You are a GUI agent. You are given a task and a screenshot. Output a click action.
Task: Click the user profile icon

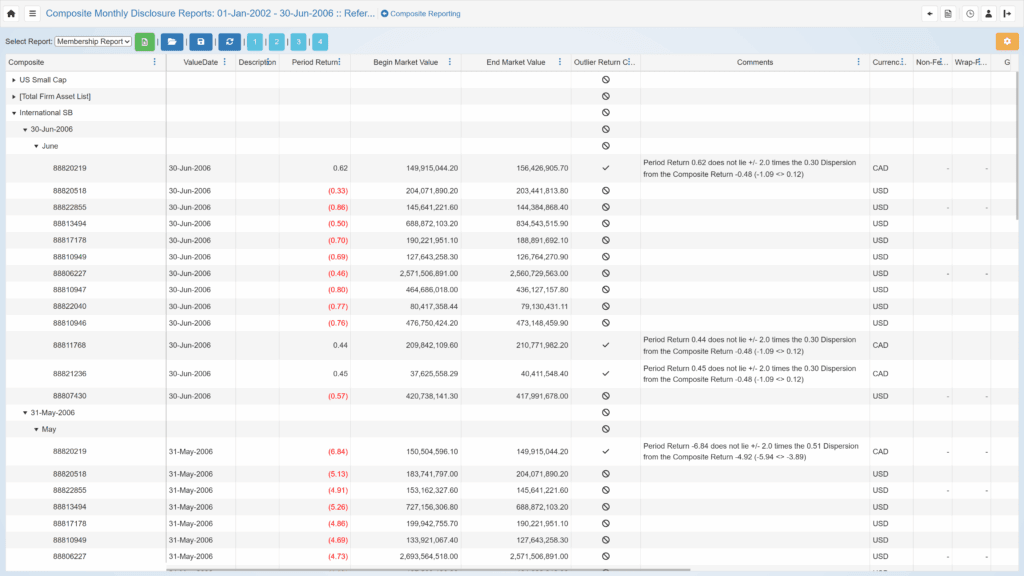(x=988, y=14)
